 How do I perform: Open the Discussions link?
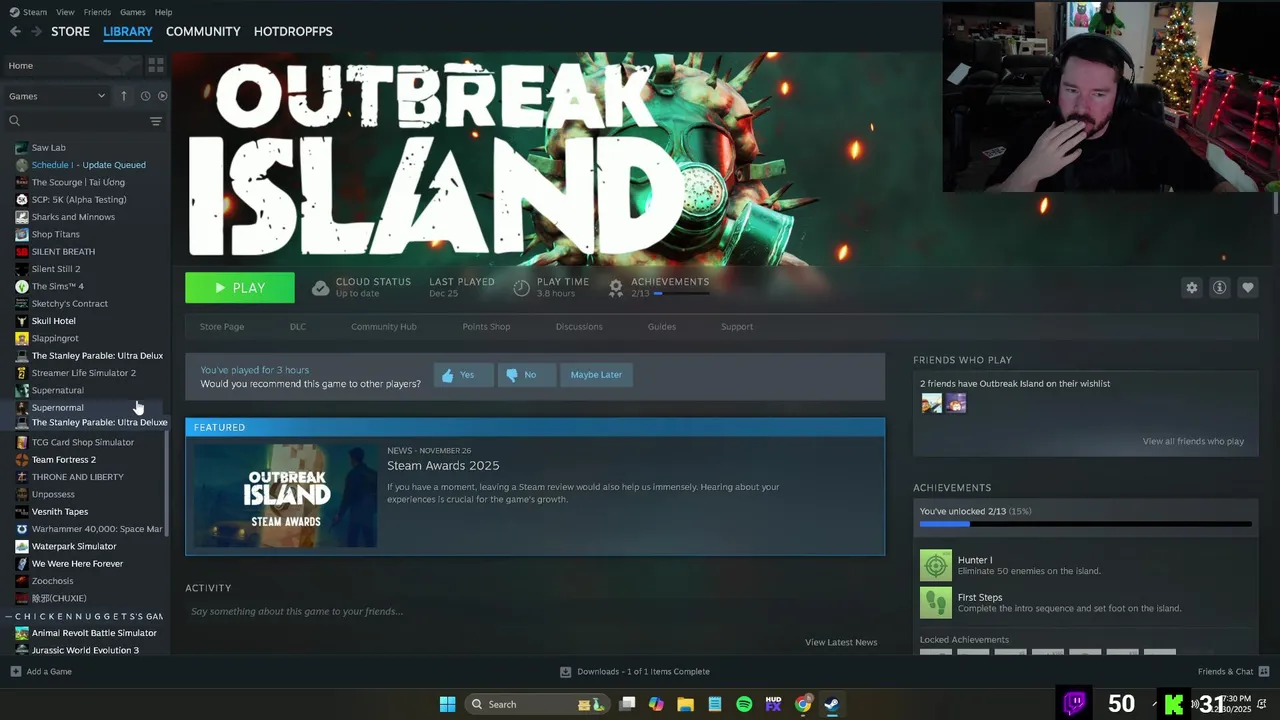click(579, 326)
